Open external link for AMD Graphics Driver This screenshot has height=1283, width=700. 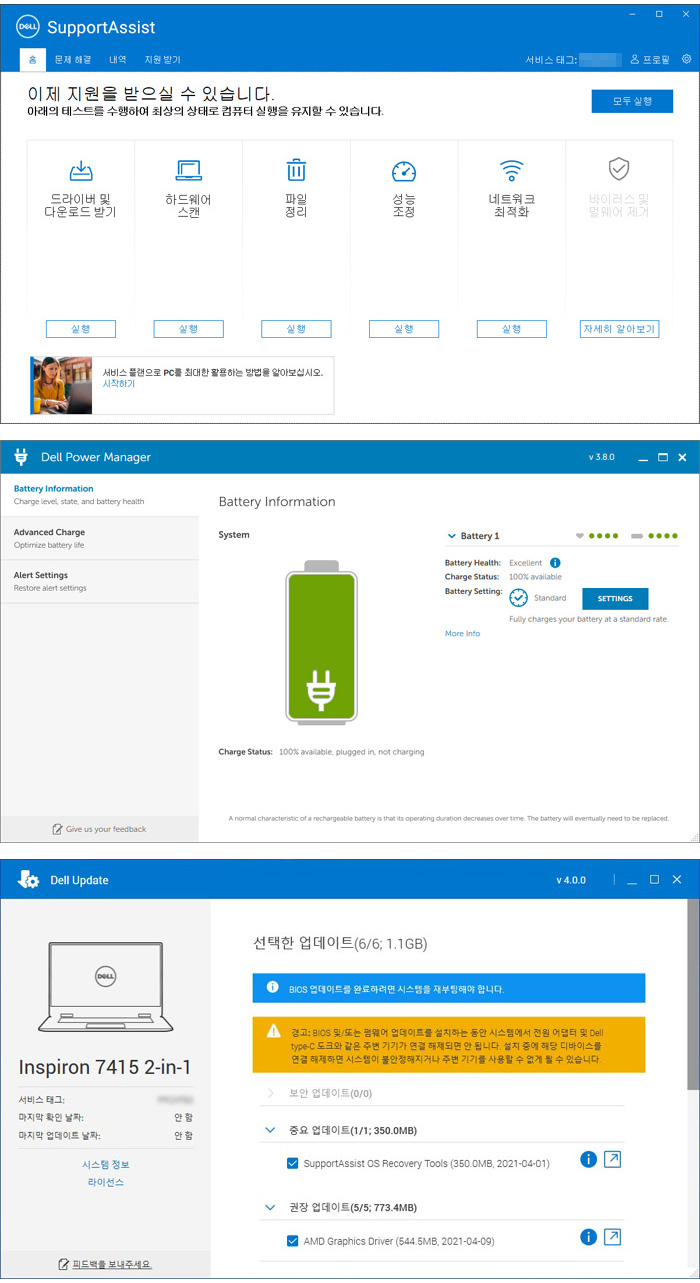click(x=613, y=1237)
